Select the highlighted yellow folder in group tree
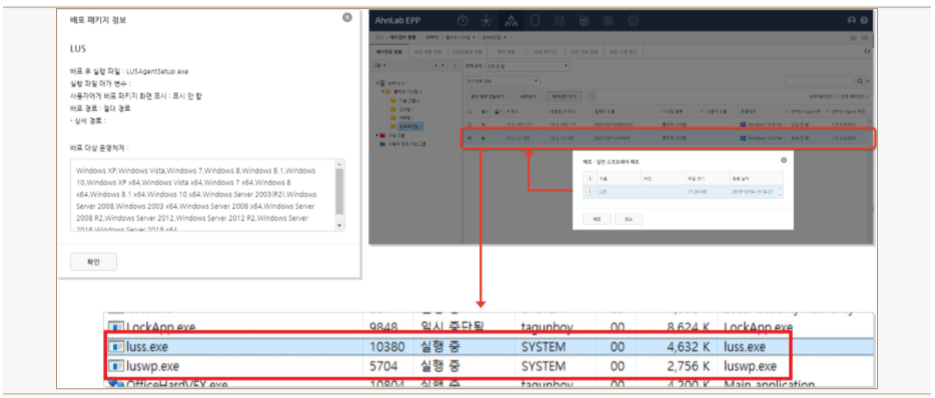This screenshot has height=398, width=935. [x=394, y=127]
